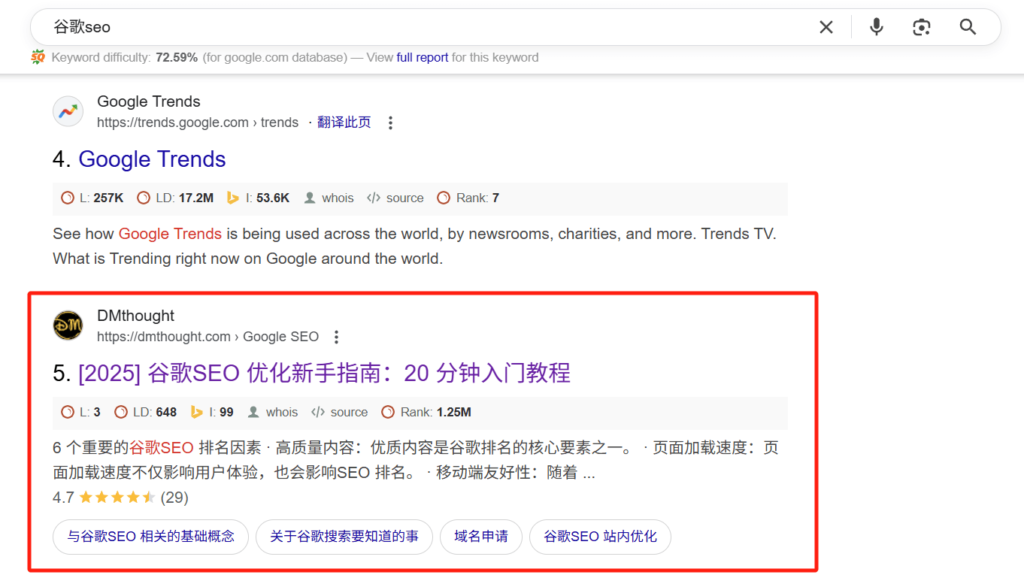Clear the search box with the X icon
Viewport: 1024px width, 584px height.
pyautogui.click(x=826, y=27)
